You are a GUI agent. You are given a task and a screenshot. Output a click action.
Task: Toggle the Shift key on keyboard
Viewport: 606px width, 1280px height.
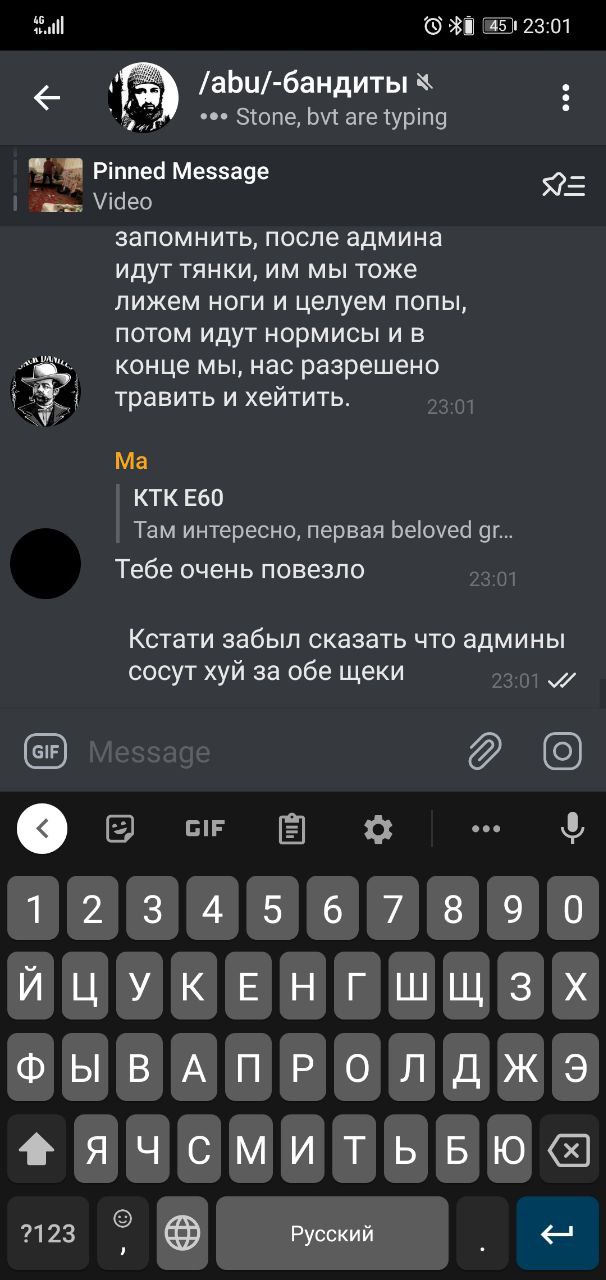36,1151
